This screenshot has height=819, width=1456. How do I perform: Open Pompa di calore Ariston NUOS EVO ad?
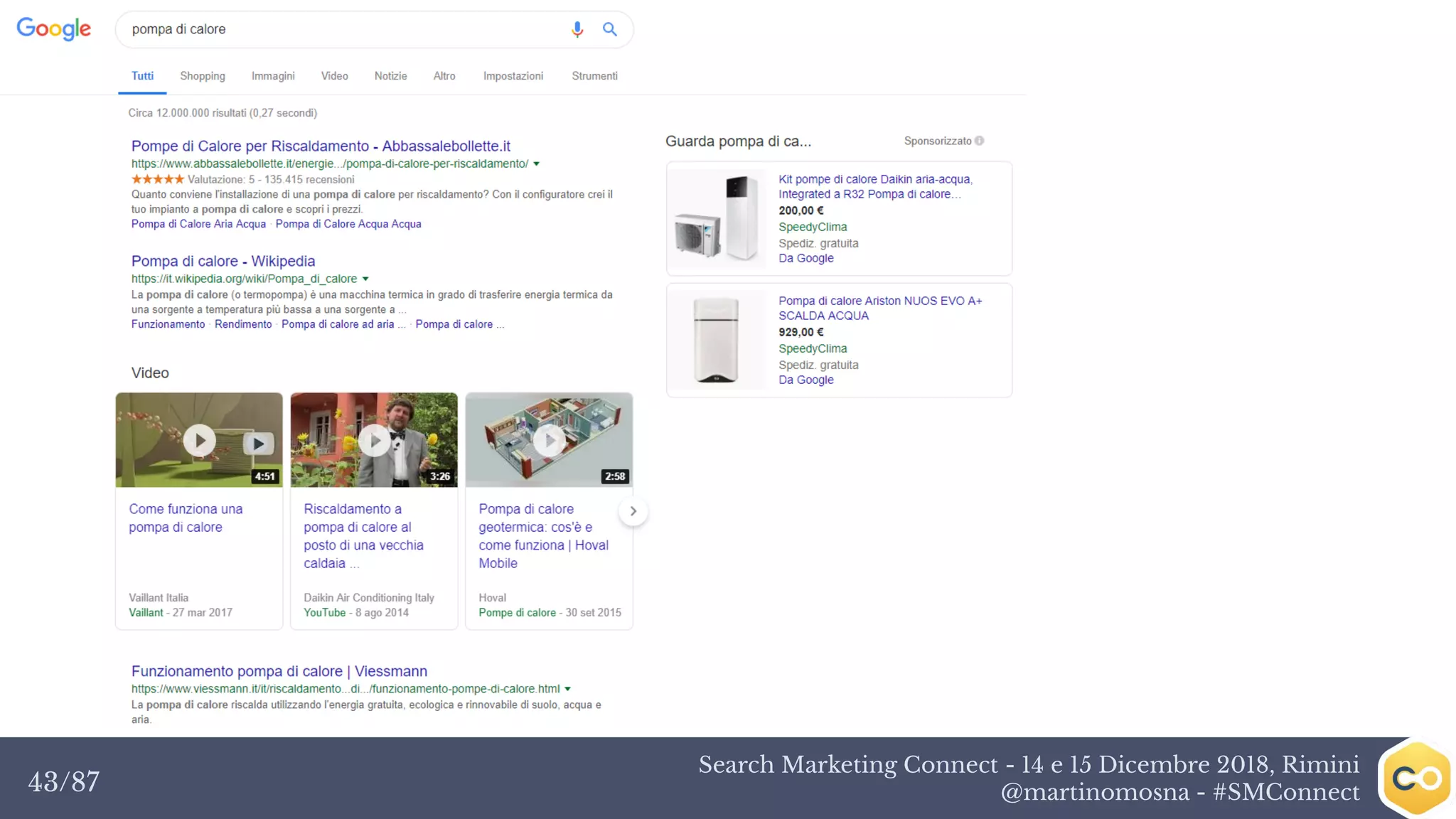(x=880, y=309)
